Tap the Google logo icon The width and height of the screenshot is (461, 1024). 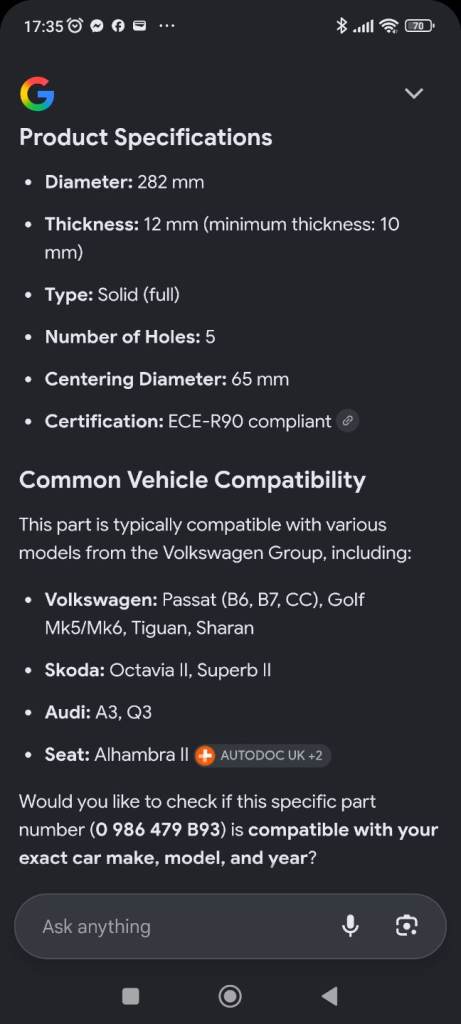[37, 93]
